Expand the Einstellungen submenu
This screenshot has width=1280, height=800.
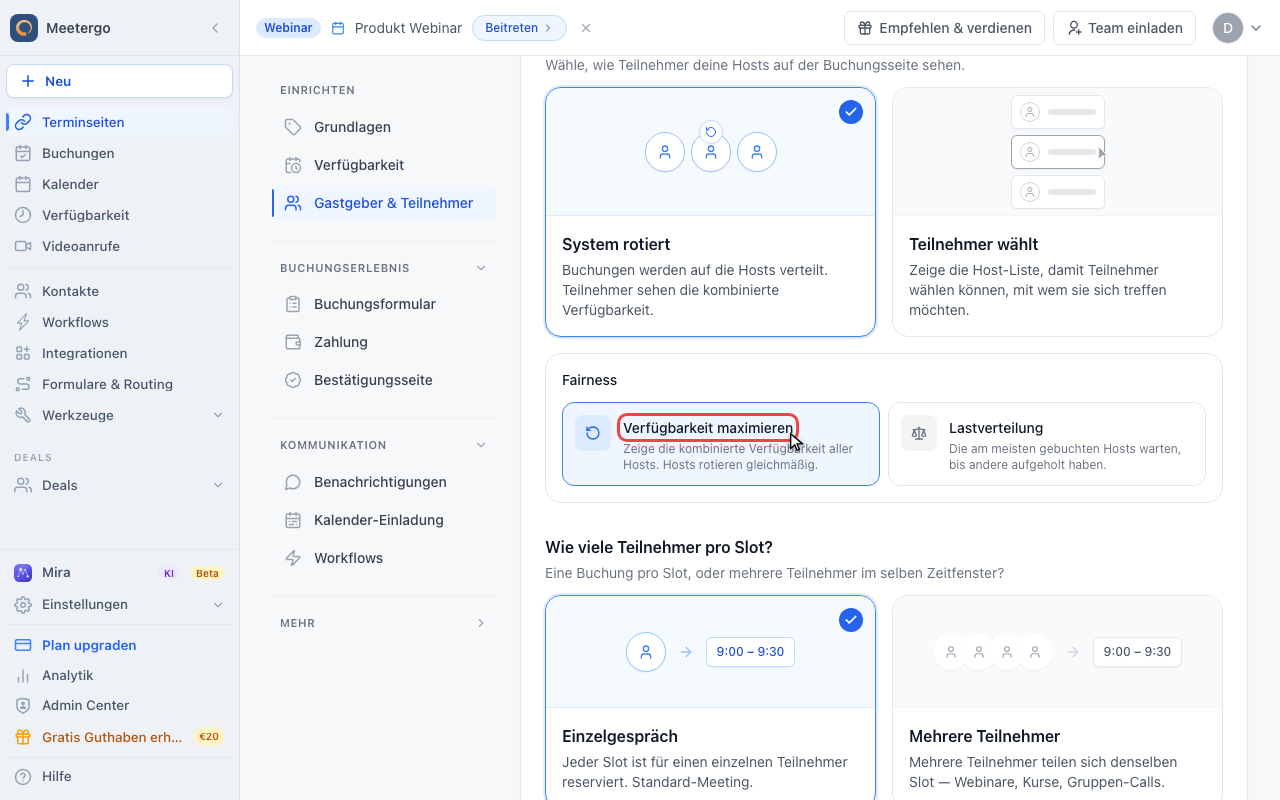(x=218, y=605)
